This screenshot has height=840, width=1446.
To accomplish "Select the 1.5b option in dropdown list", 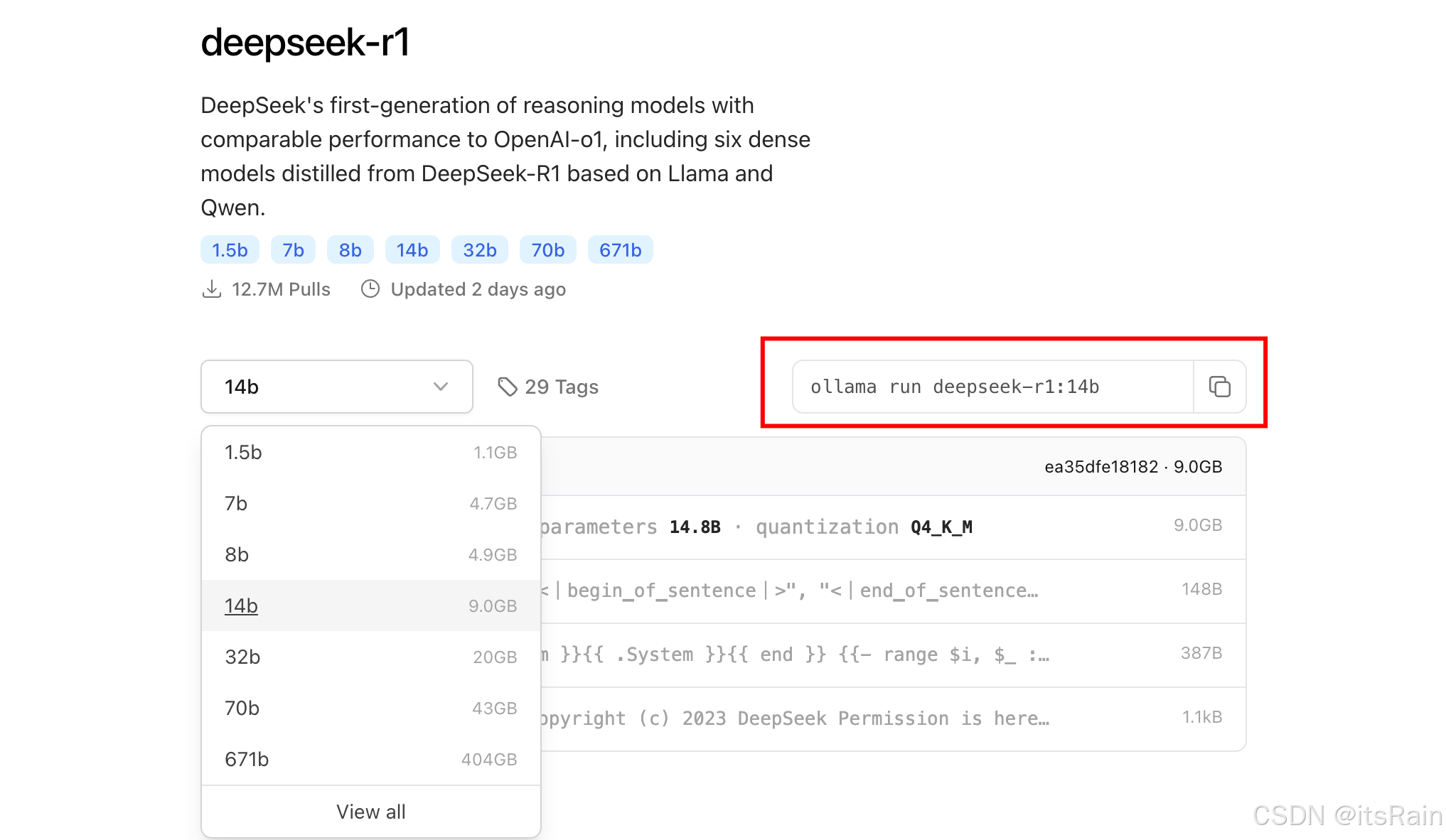I will click(x=371, y=453).
